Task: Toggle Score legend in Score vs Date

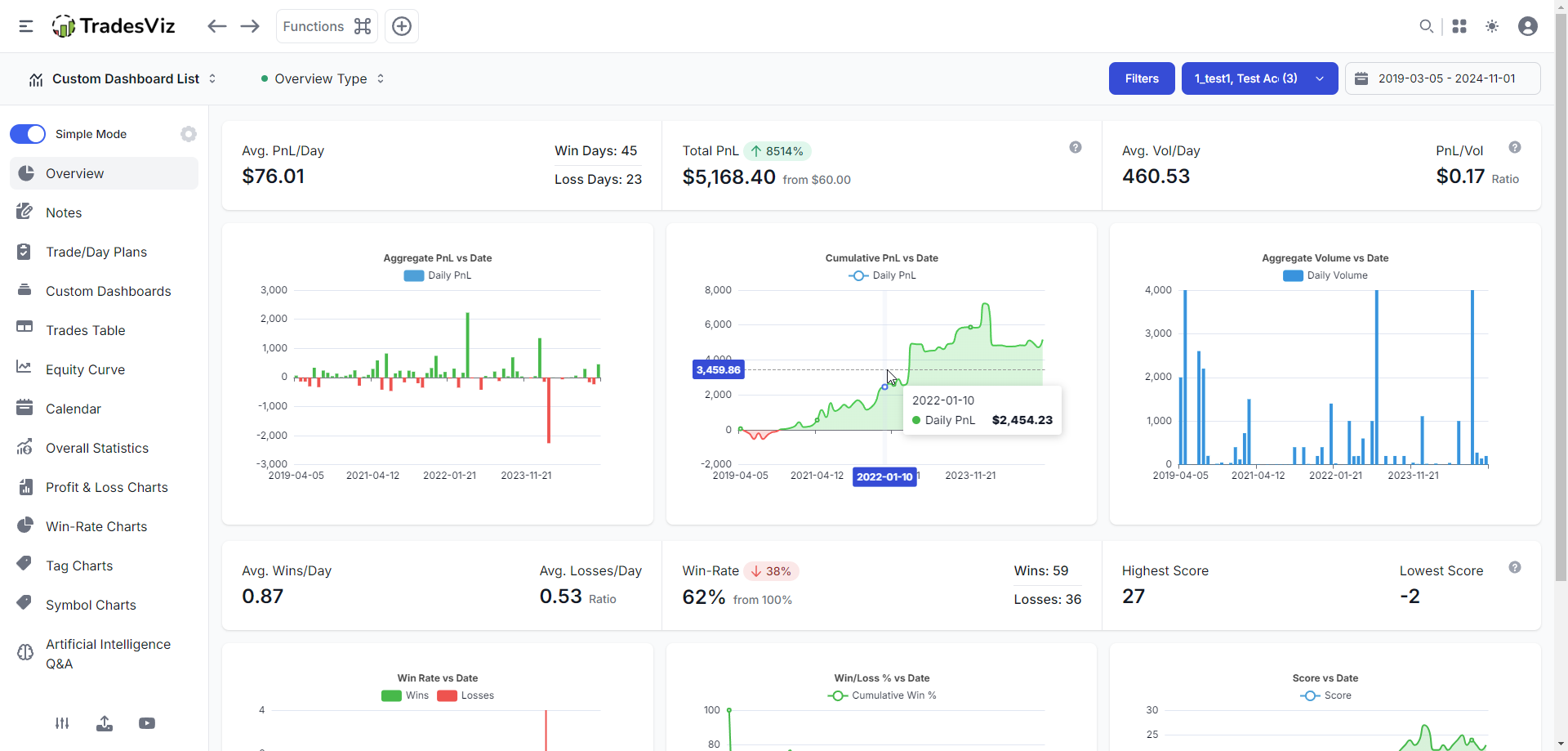Action: [x=1325, y=695]
